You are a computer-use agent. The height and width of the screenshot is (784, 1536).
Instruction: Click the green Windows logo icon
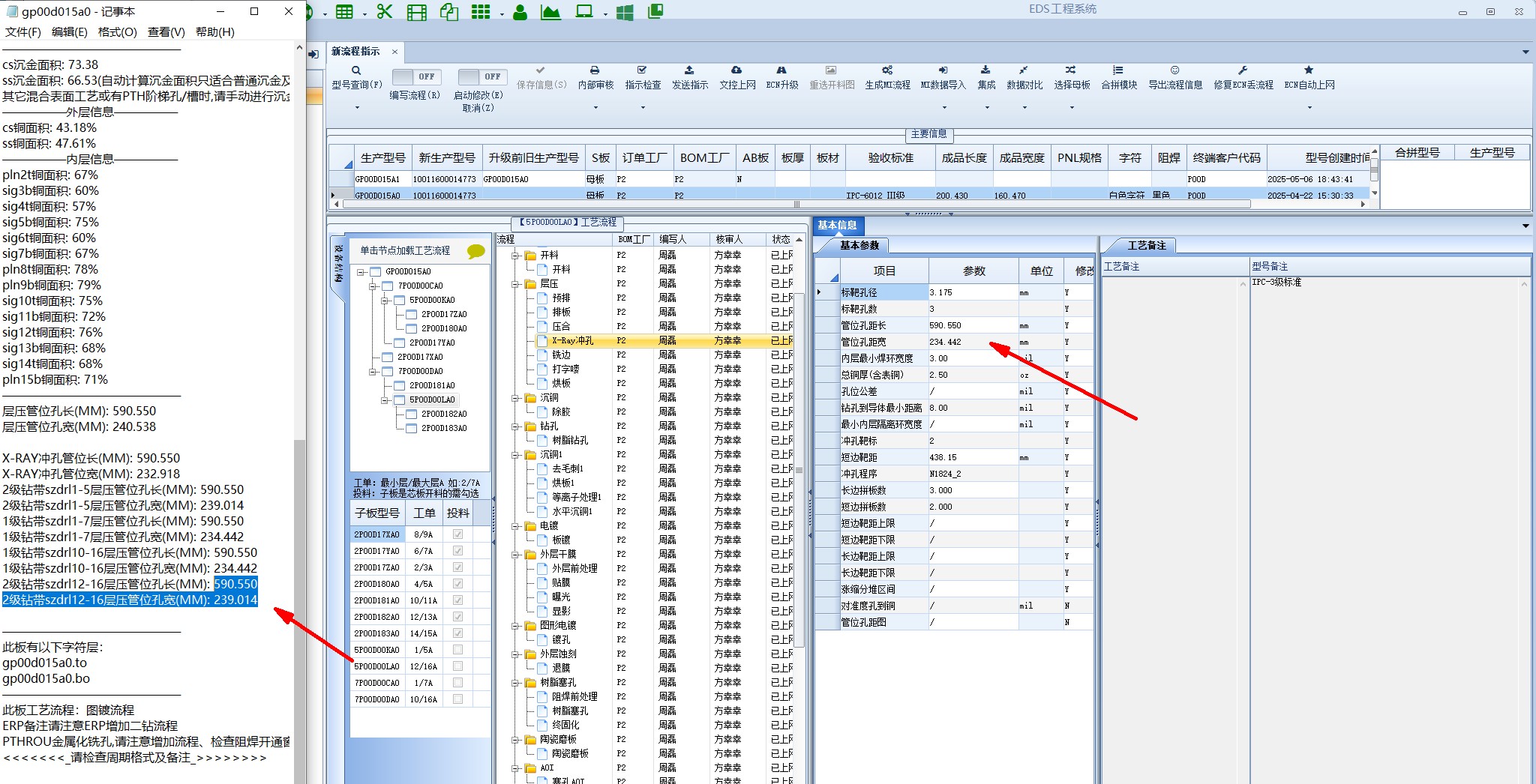(x=625, y=11)
